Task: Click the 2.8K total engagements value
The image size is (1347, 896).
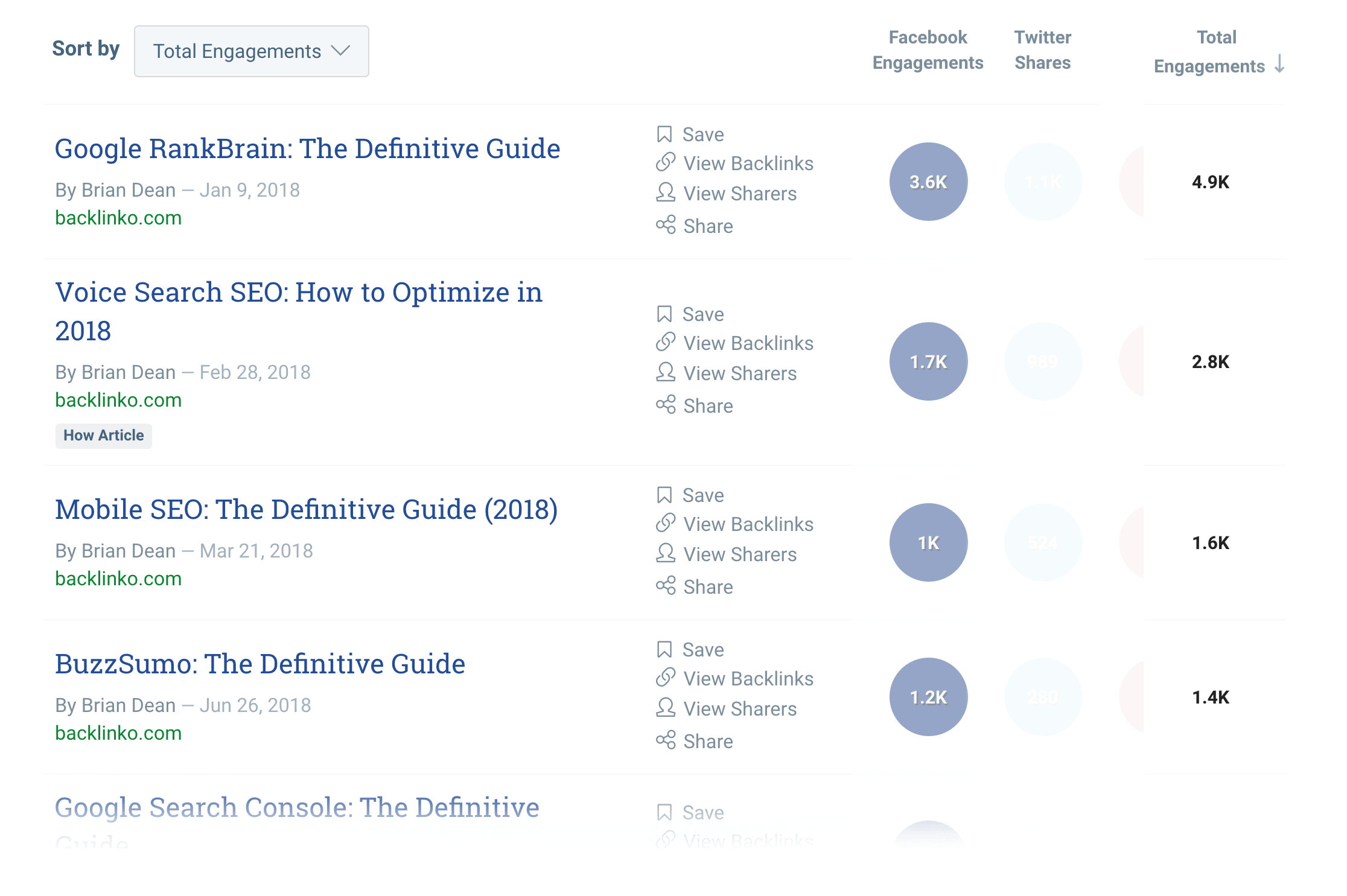Action: [x=1211, y=361]
